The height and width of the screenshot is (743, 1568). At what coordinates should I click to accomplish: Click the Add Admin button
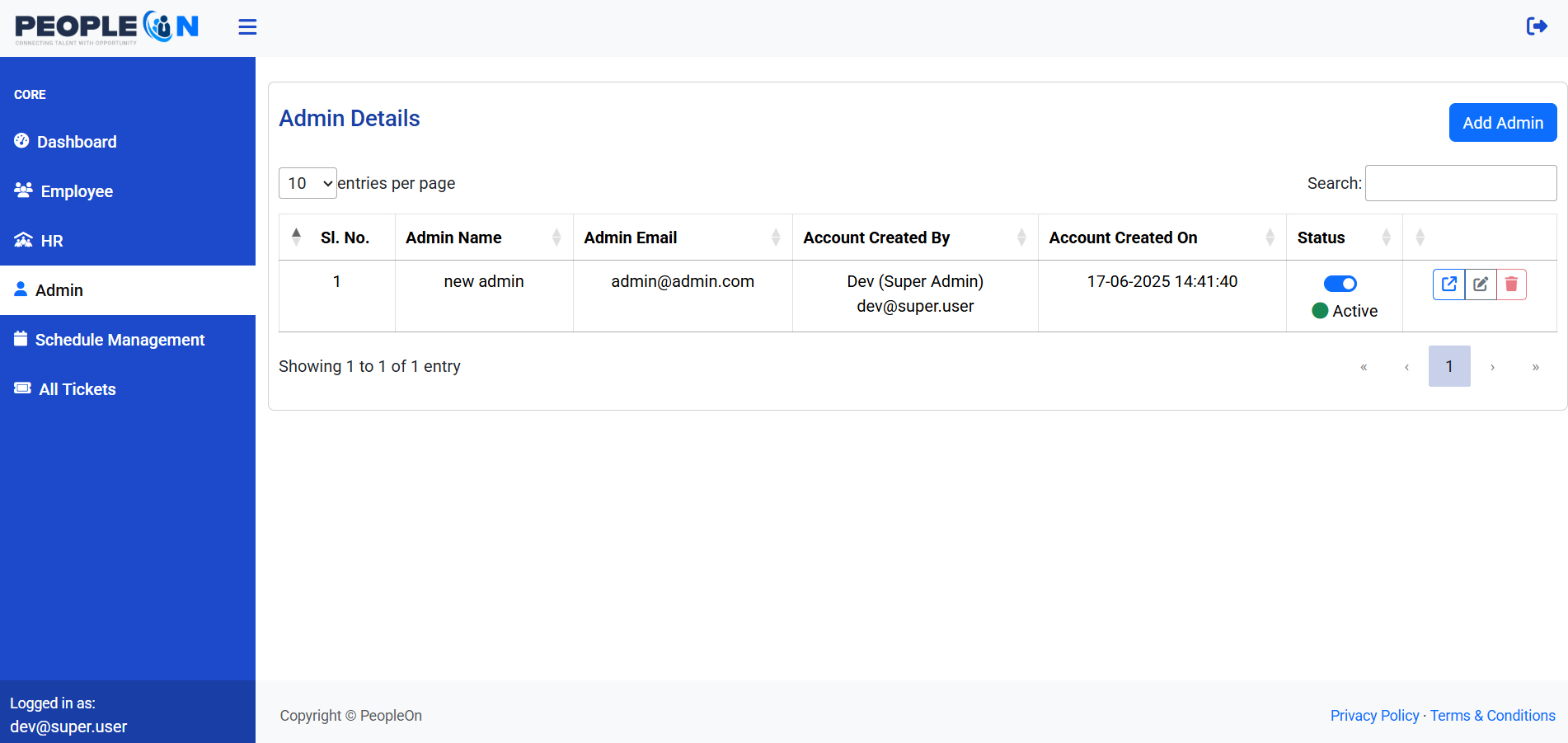pos(1502,123)
